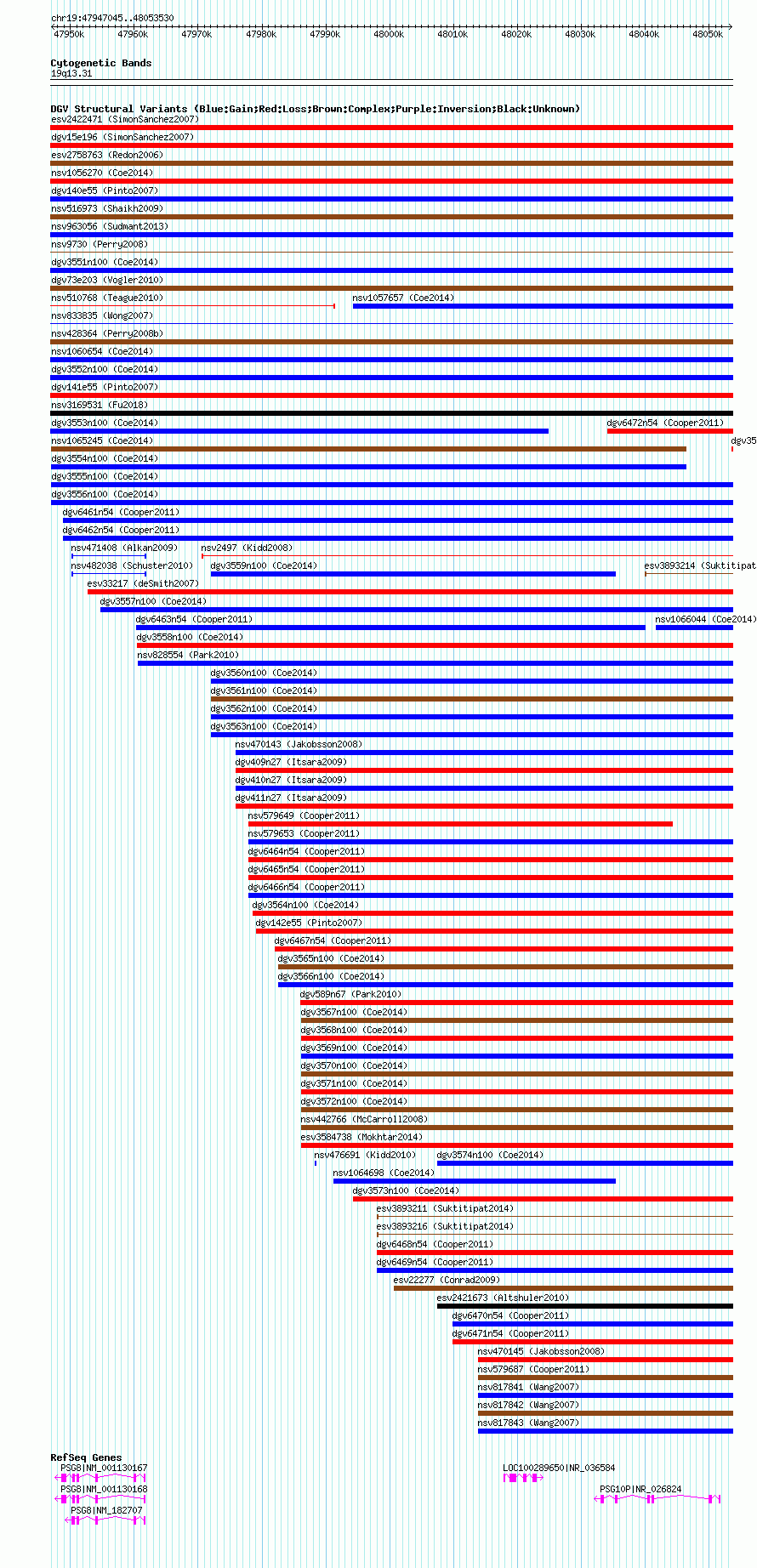The image size is (757, 1568).
Task: Click esv3584738 (Mokhtar2014) label
Action: (362, 1137)
